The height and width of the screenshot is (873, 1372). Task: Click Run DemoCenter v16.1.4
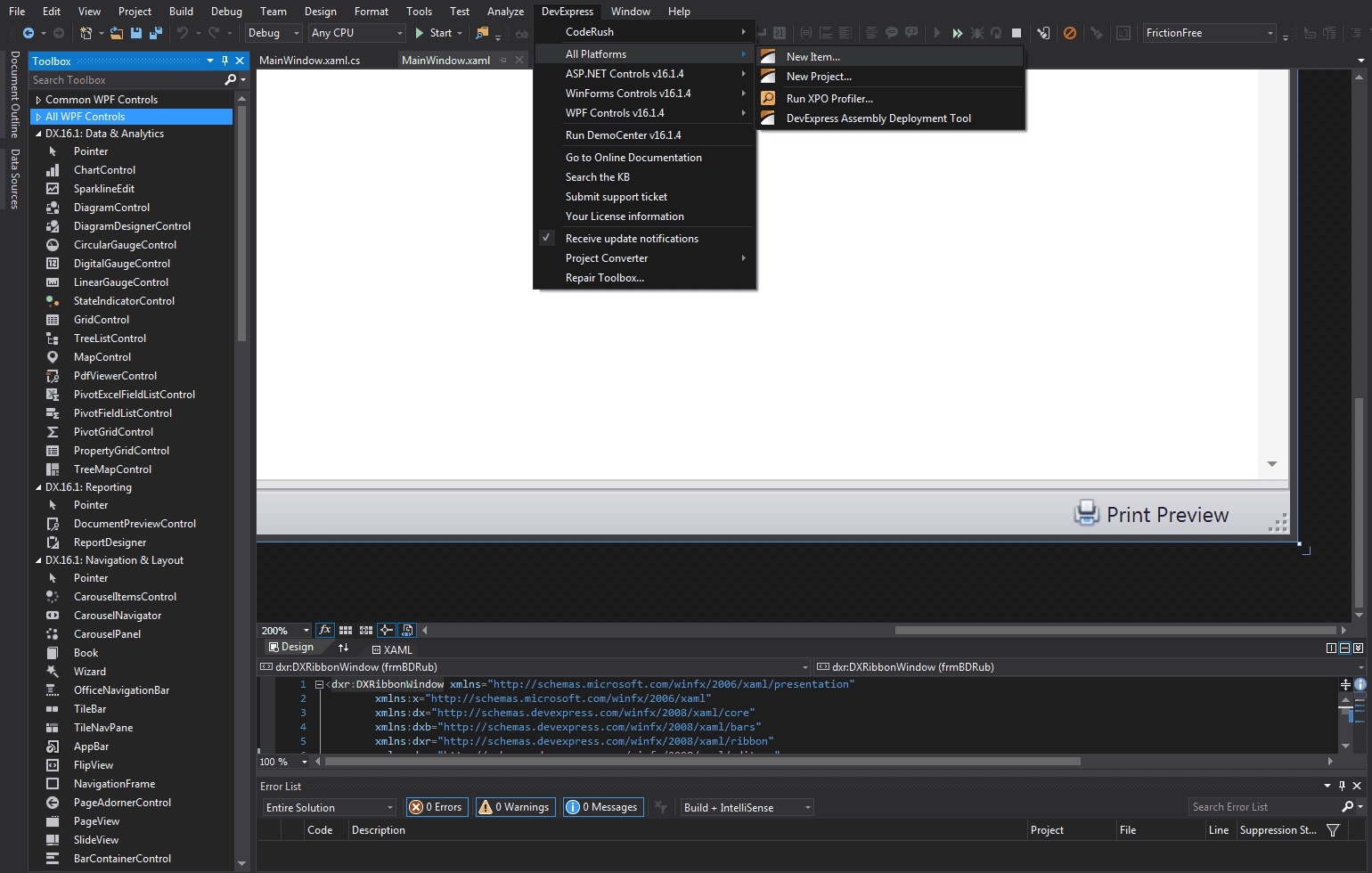645,135
